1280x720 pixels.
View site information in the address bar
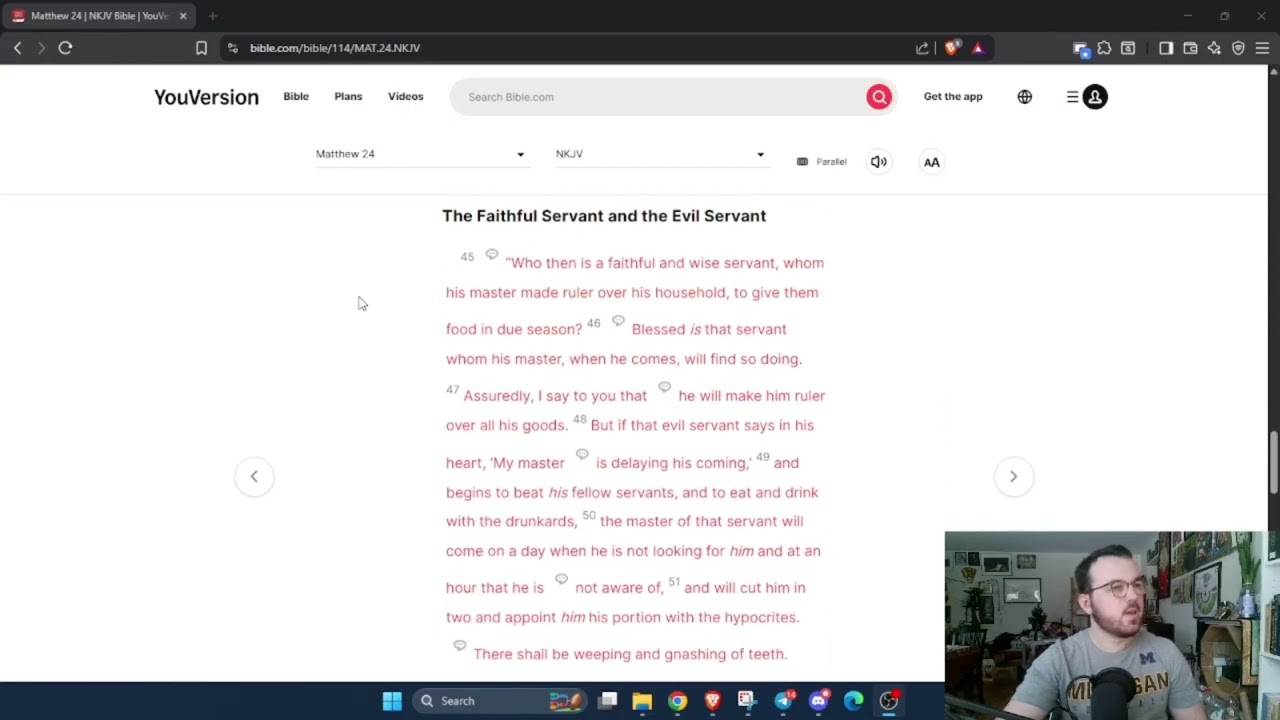[x=232, y=48]
